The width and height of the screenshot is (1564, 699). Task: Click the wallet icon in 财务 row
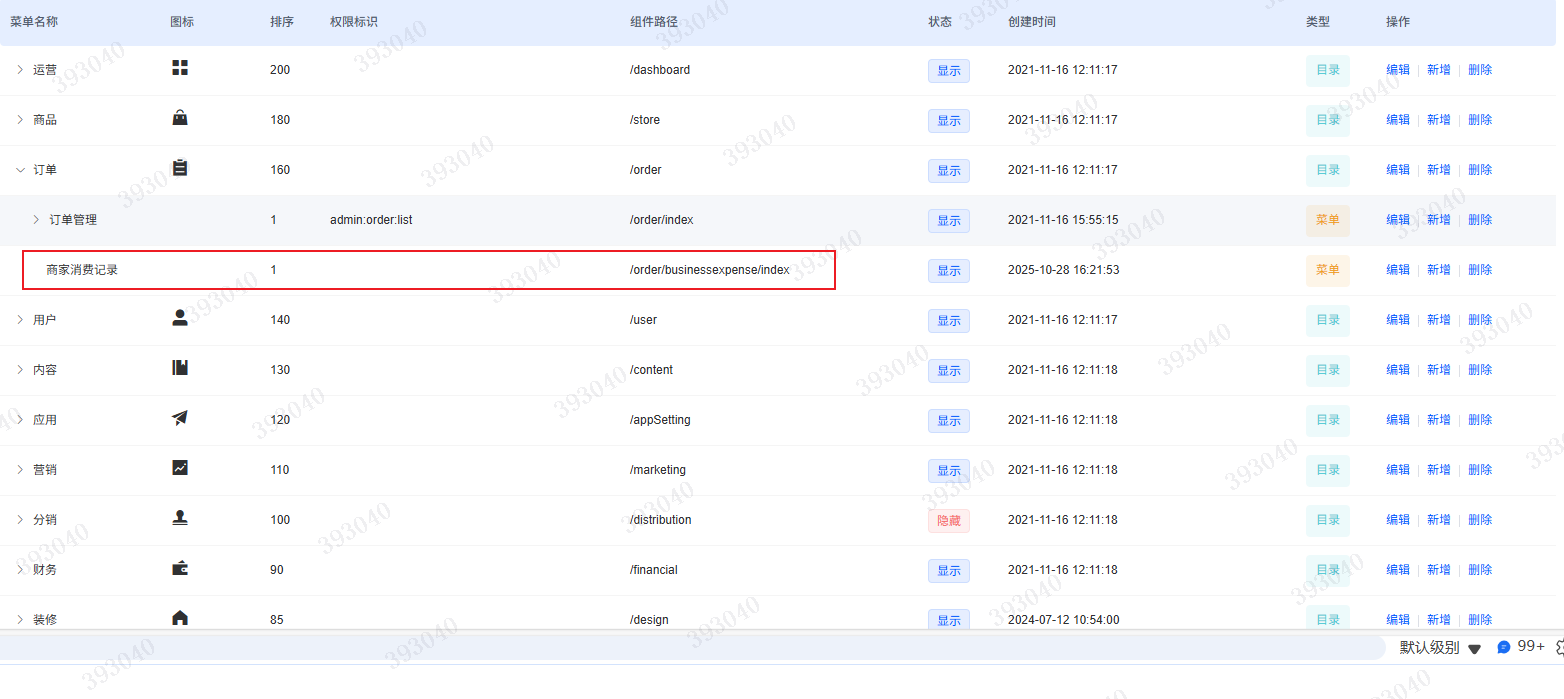pyautogui.click(x=180, y=568)
